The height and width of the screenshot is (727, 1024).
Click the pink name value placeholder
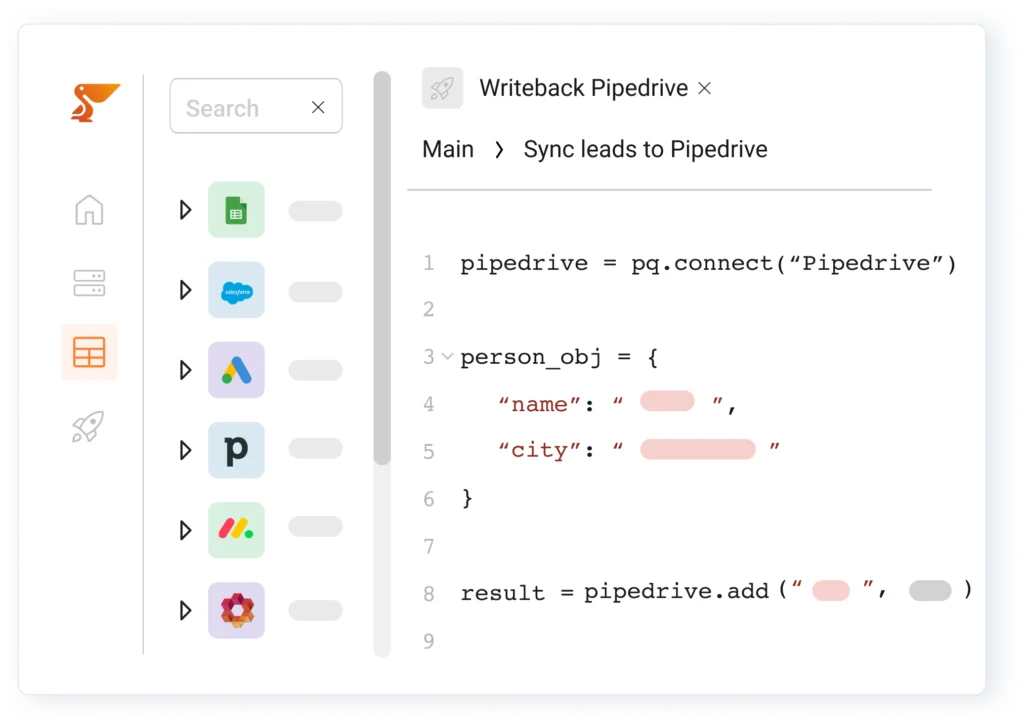tap(667, 401)
